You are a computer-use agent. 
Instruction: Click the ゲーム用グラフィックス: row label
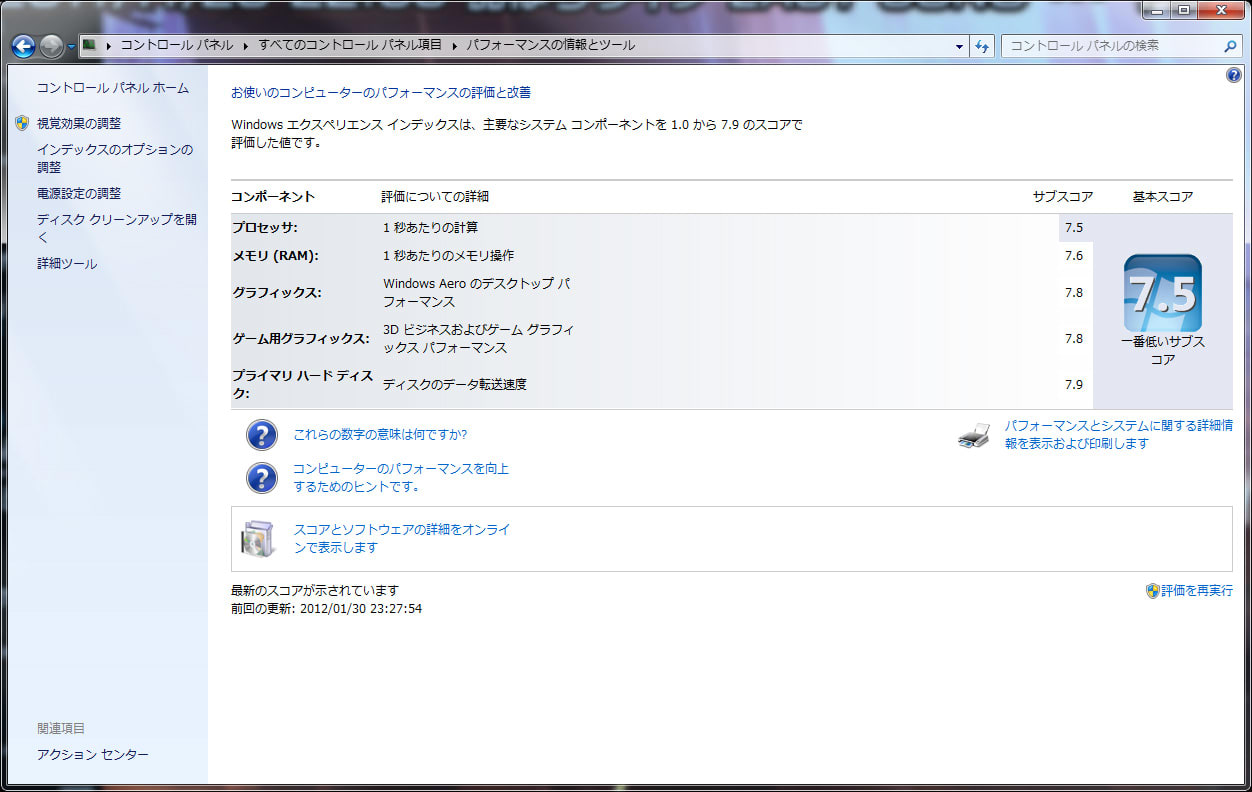(300, 339)
